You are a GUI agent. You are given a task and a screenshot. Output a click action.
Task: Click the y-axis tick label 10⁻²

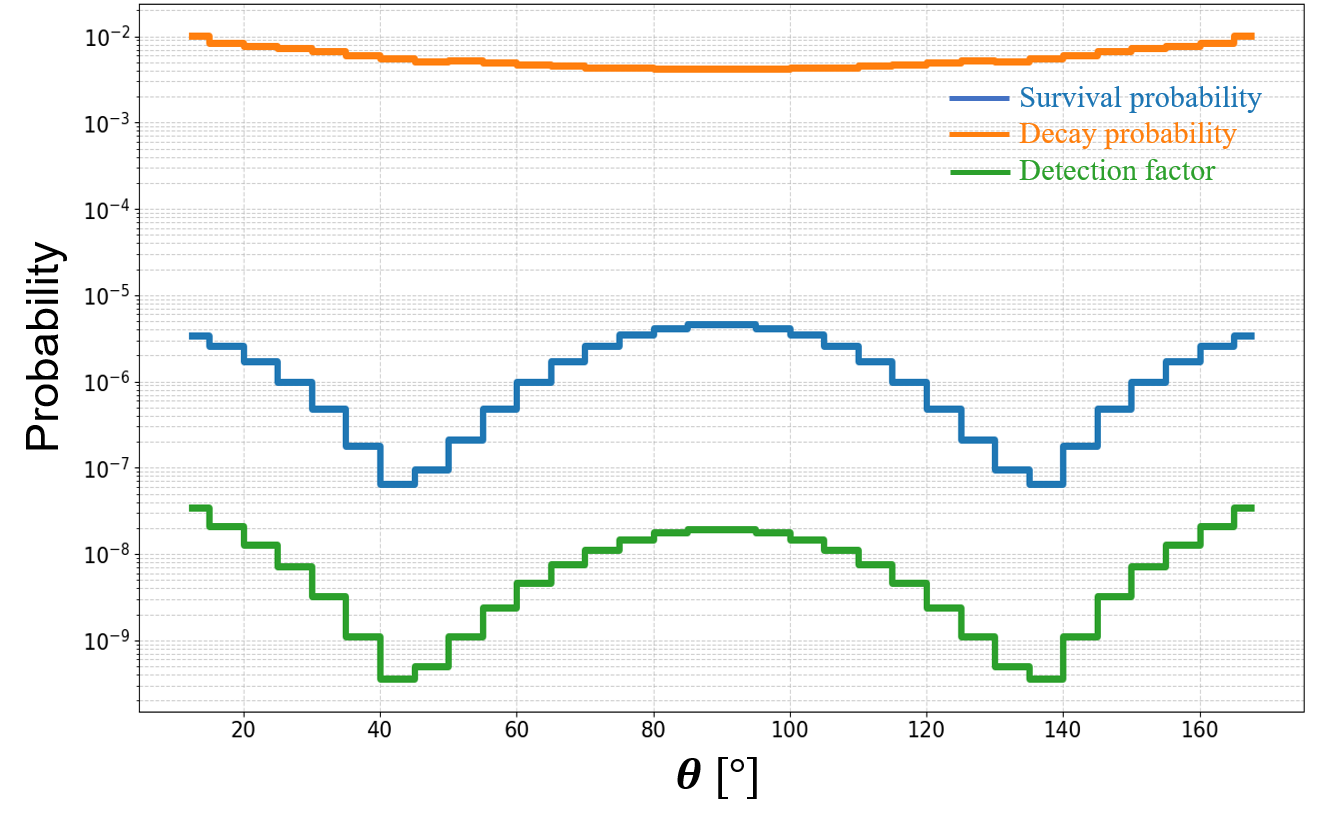(x=105, y=36)
